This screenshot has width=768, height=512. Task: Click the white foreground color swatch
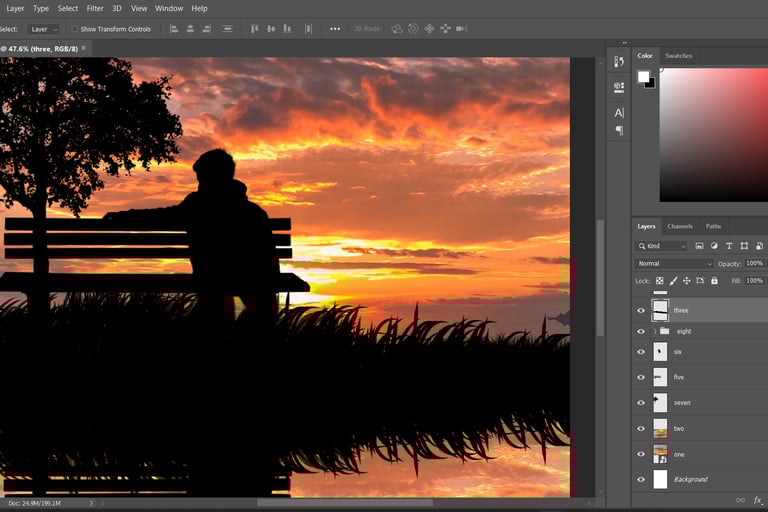[643, 76]
